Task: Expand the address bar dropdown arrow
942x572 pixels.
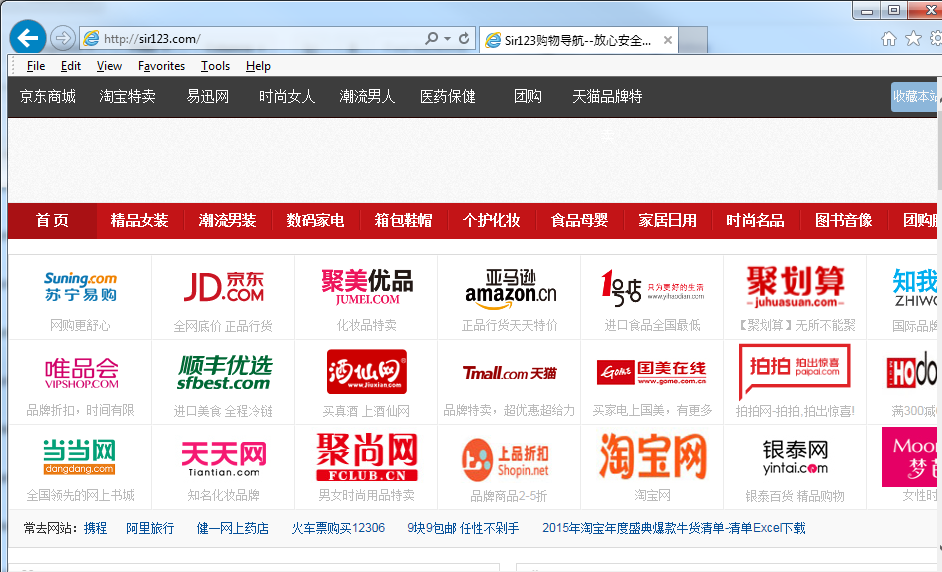Action: 447,39
